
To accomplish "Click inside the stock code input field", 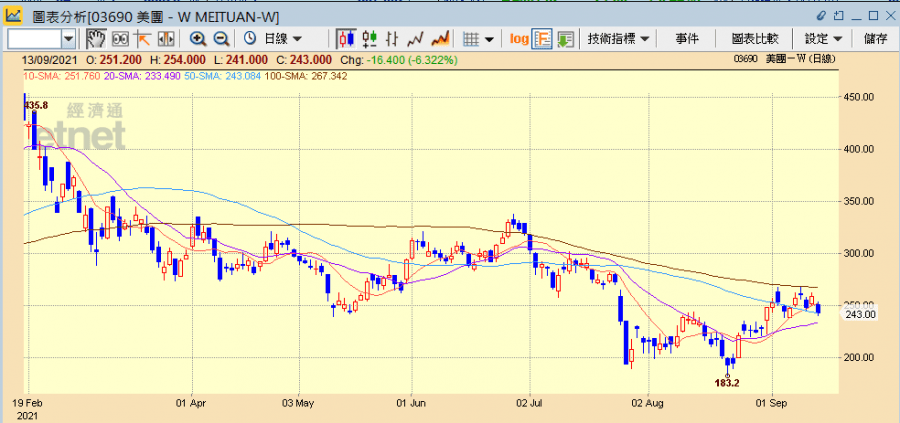I will [33, 39].
